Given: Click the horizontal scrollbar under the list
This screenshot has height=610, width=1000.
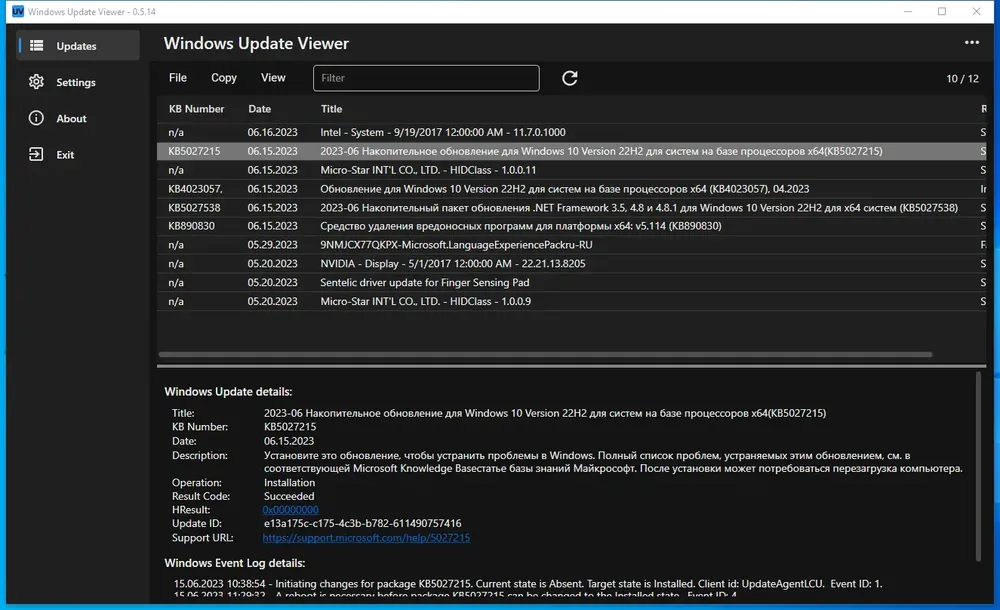Looking at the screenshot, I should [x=545, y=354].
